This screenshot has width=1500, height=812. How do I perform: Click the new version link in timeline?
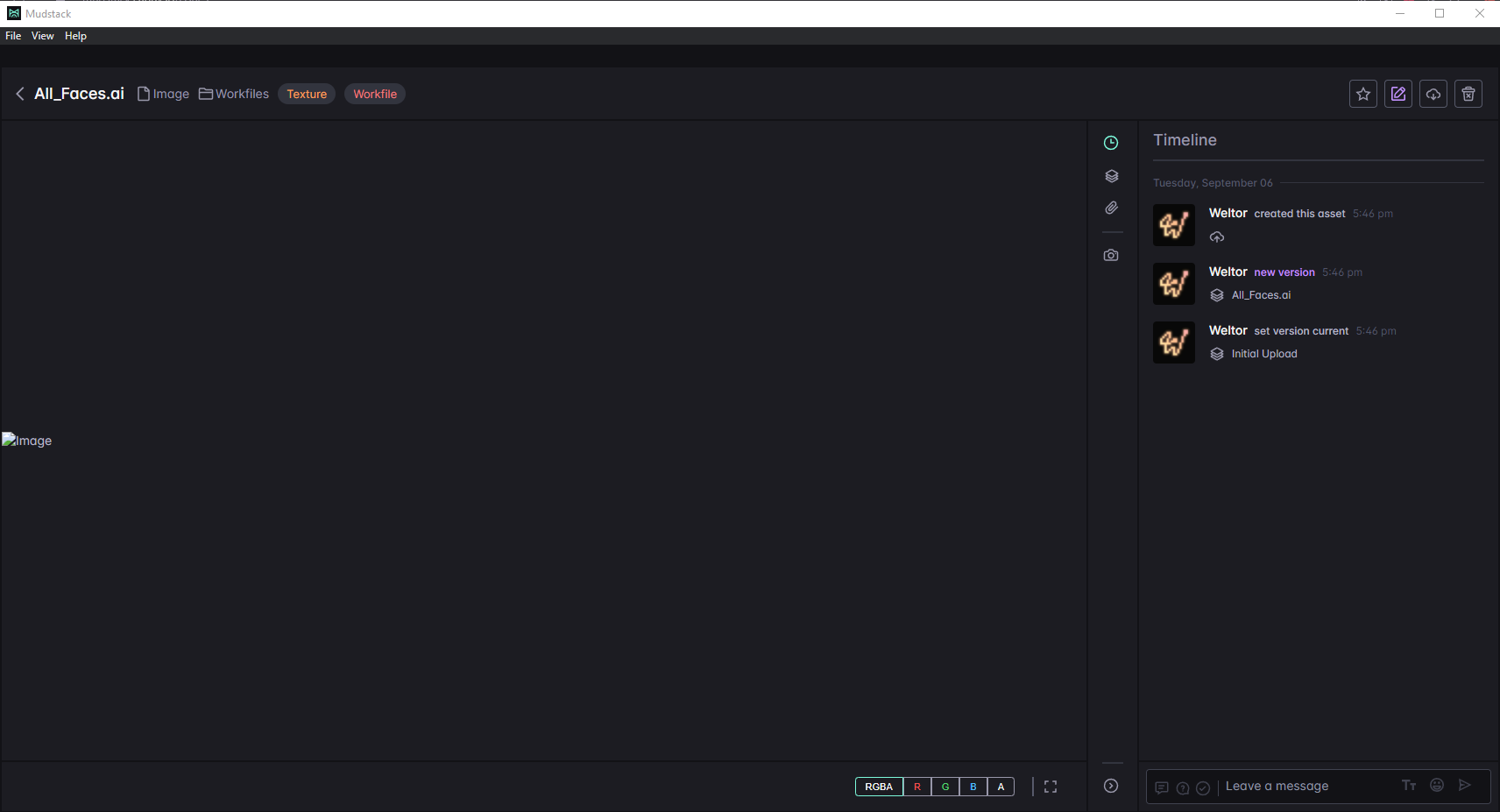1284,272
